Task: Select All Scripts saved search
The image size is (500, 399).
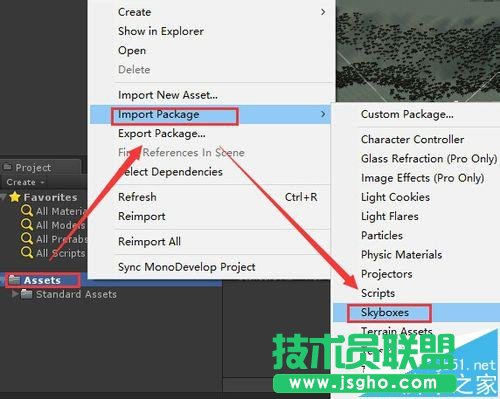Action: [61, 253]
